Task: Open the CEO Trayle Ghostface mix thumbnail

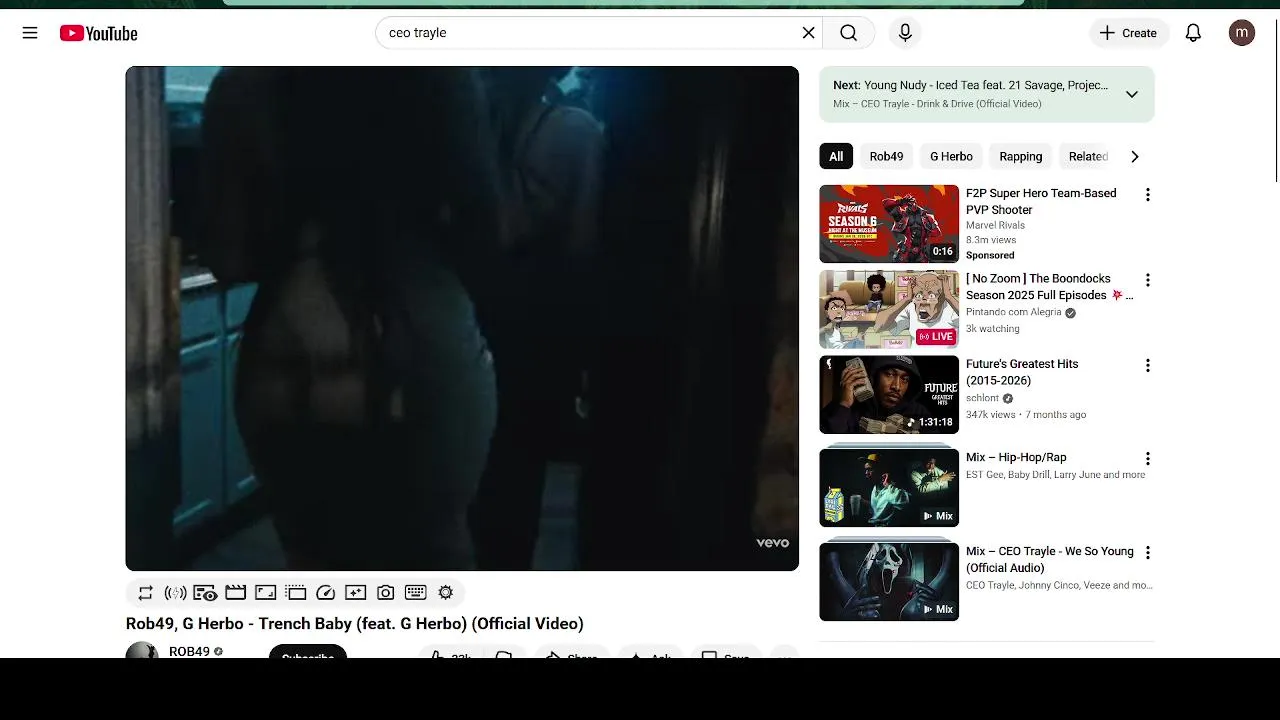Action: [889, 581]
